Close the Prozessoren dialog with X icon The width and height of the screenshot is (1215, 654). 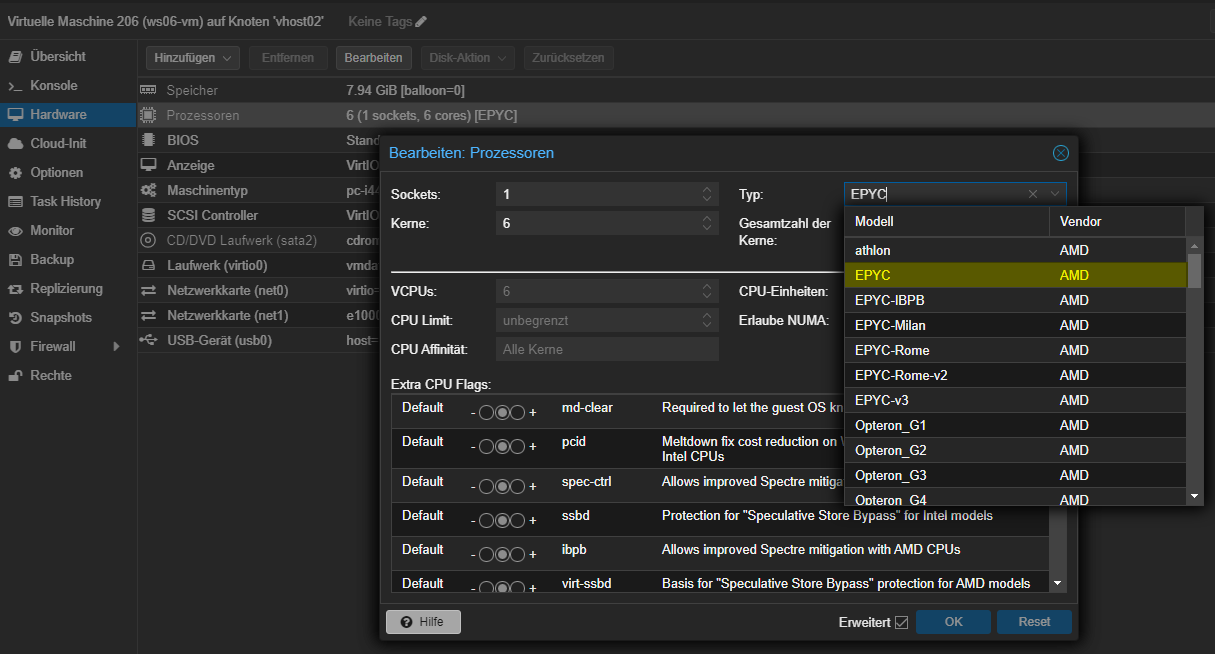pos(1061,153)
